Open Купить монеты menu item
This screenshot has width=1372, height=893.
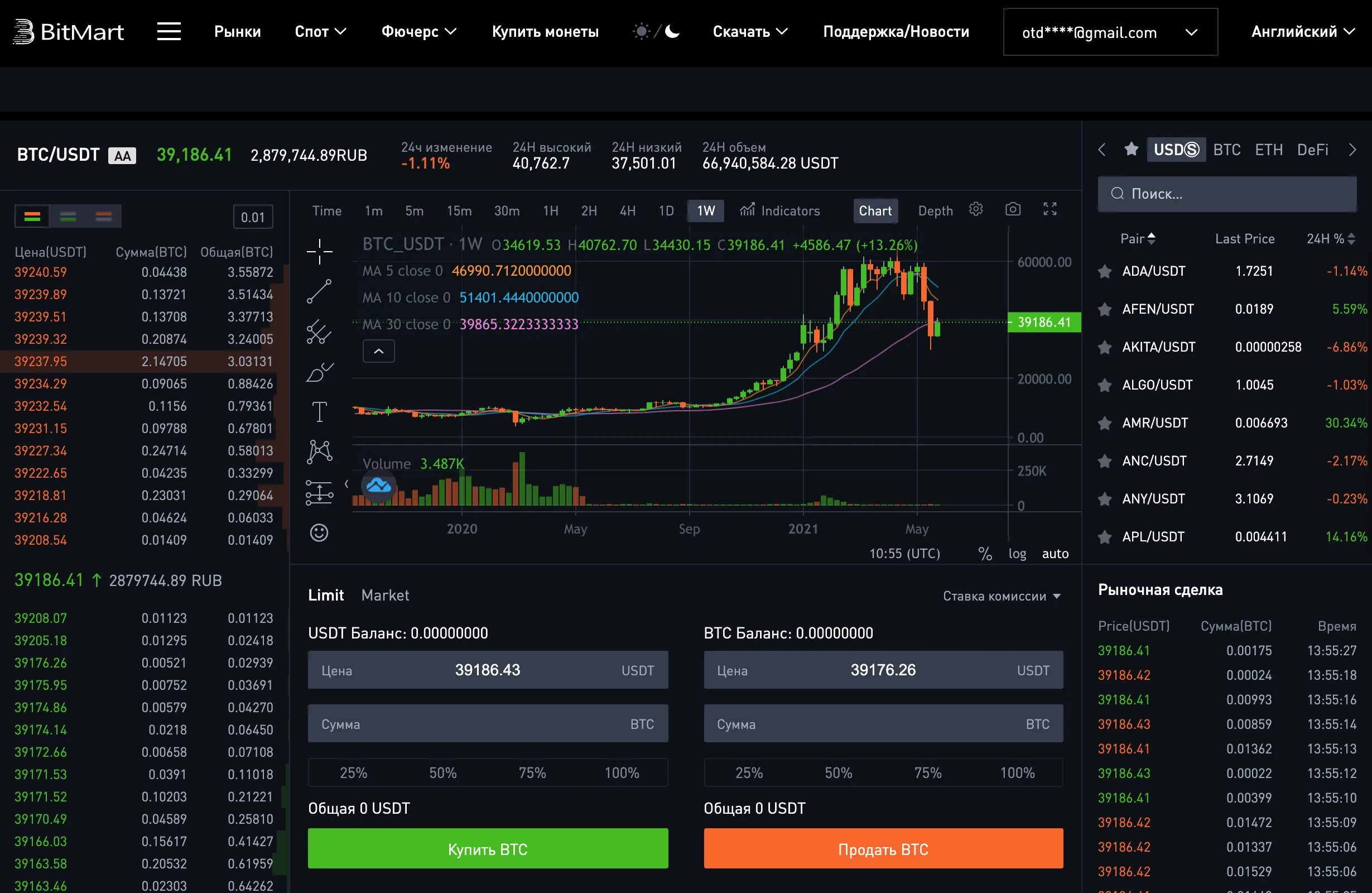[x=545, y=31]
